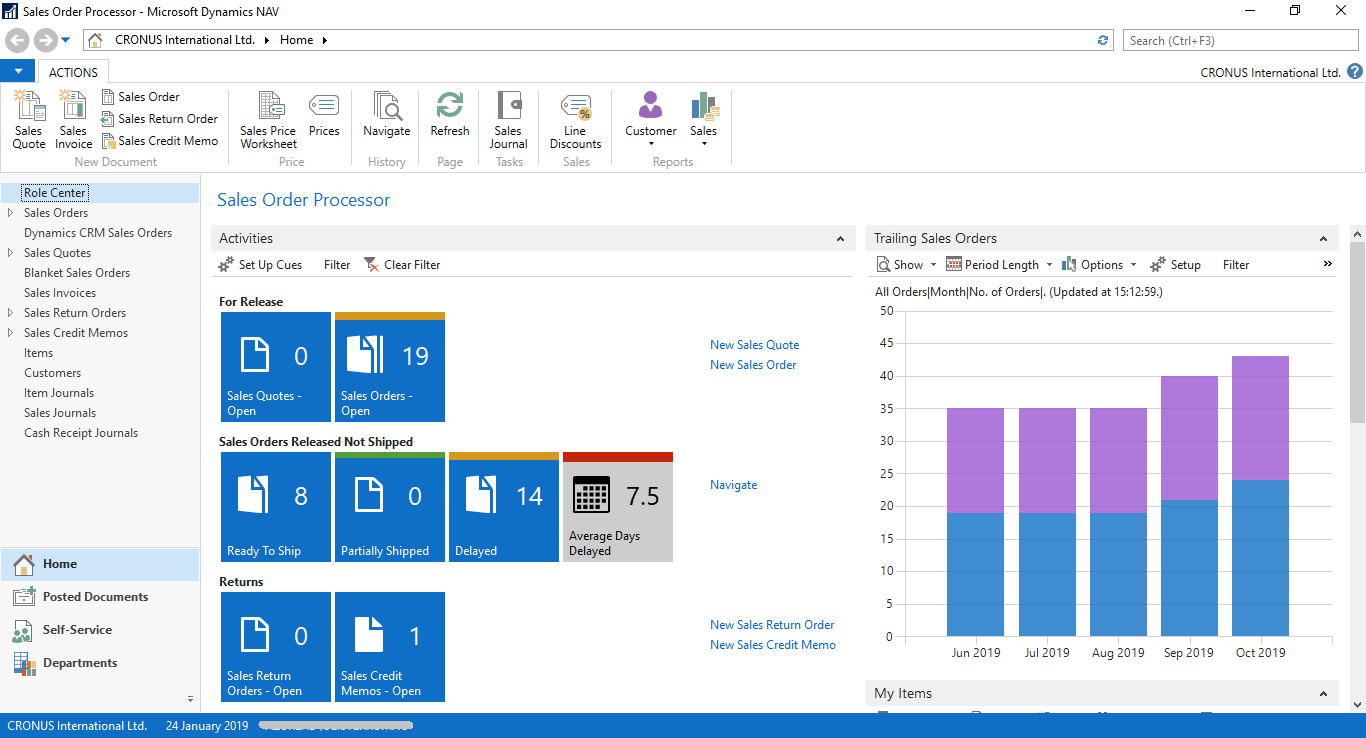Open the Sales Quotes - Open tile

coord(276,367)
